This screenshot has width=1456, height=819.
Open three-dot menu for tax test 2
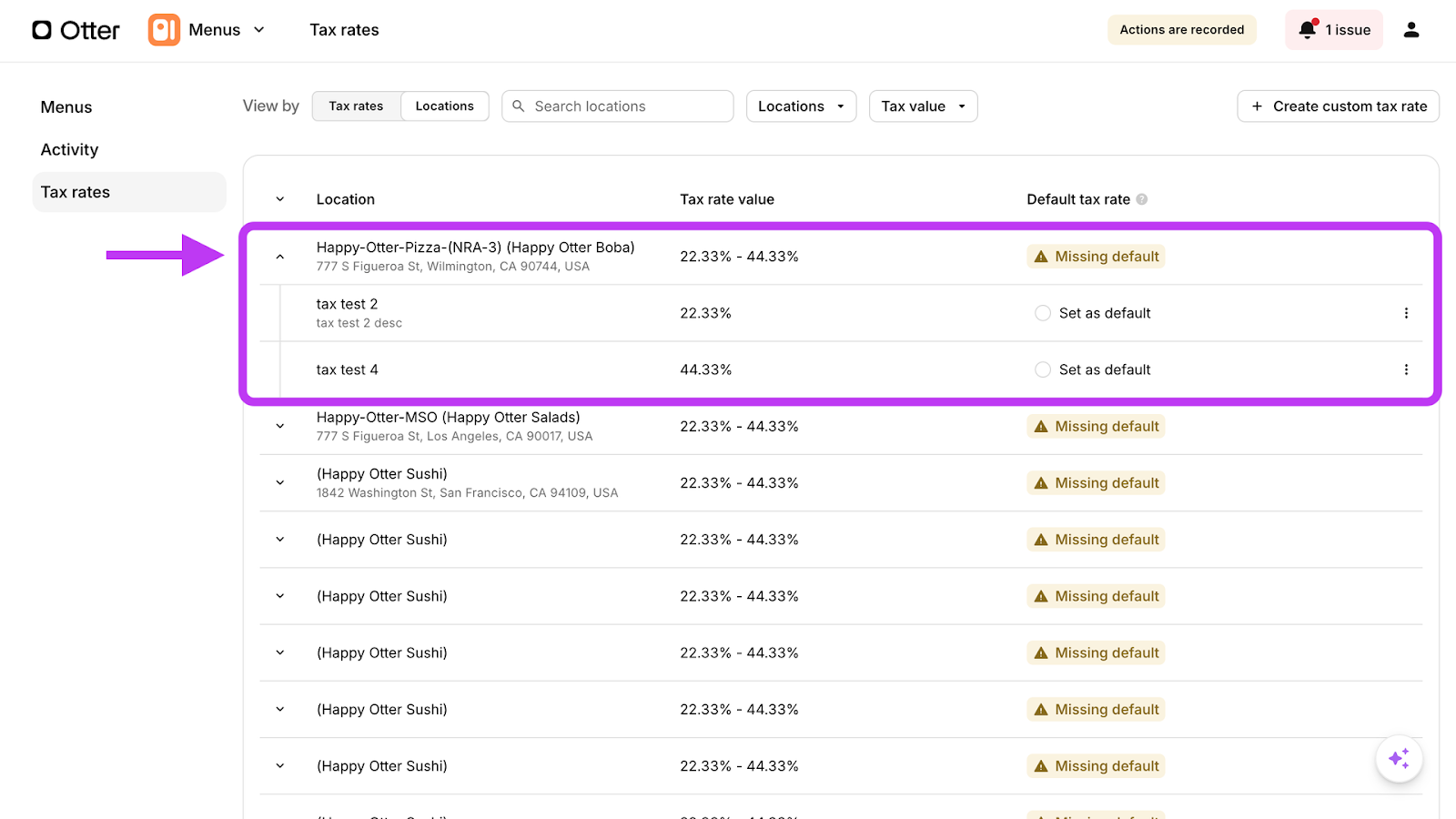coord(1406,313)
